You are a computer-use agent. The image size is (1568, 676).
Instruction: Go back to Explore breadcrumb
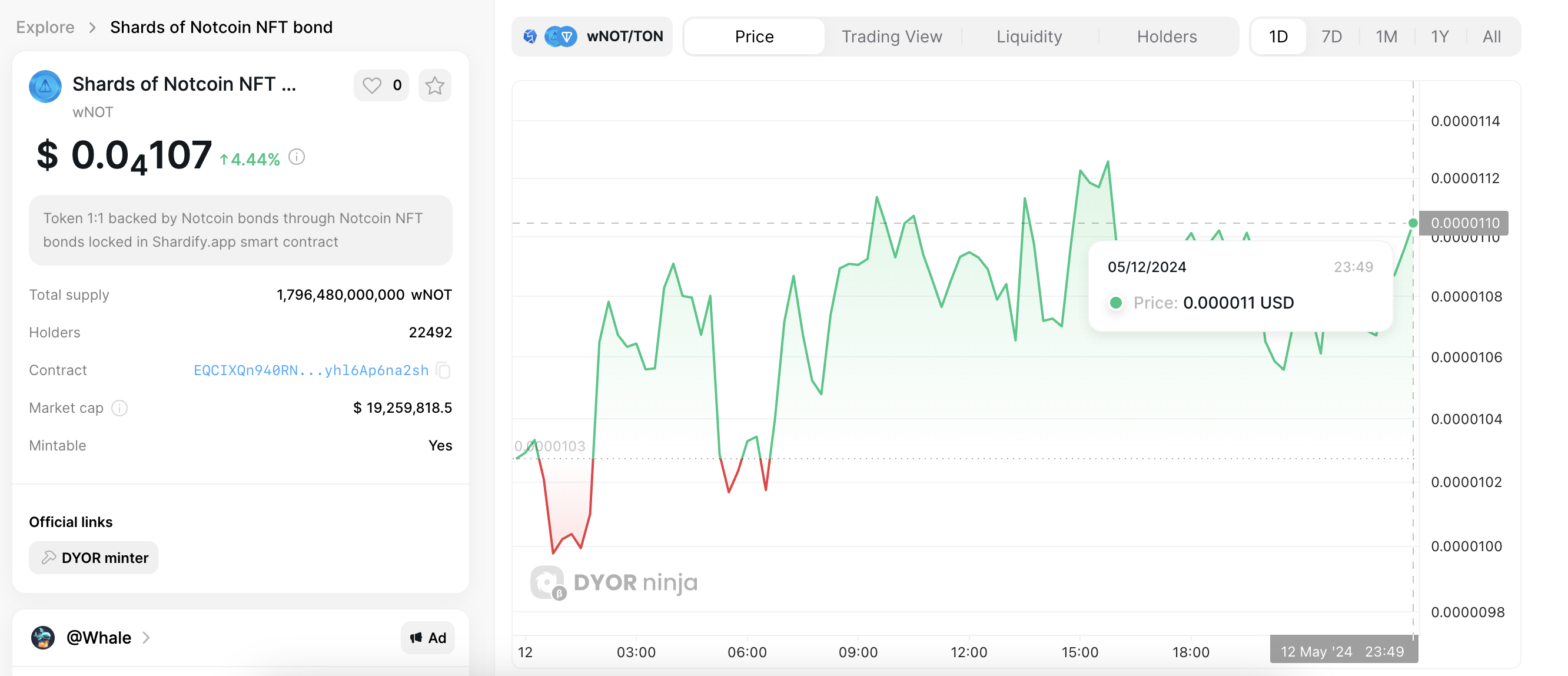pos(45,28)
